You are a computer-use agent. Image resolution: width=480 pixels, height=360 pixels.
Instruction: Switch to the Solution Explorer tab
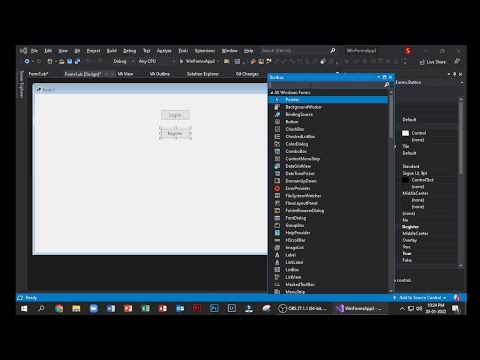(203, 74)
